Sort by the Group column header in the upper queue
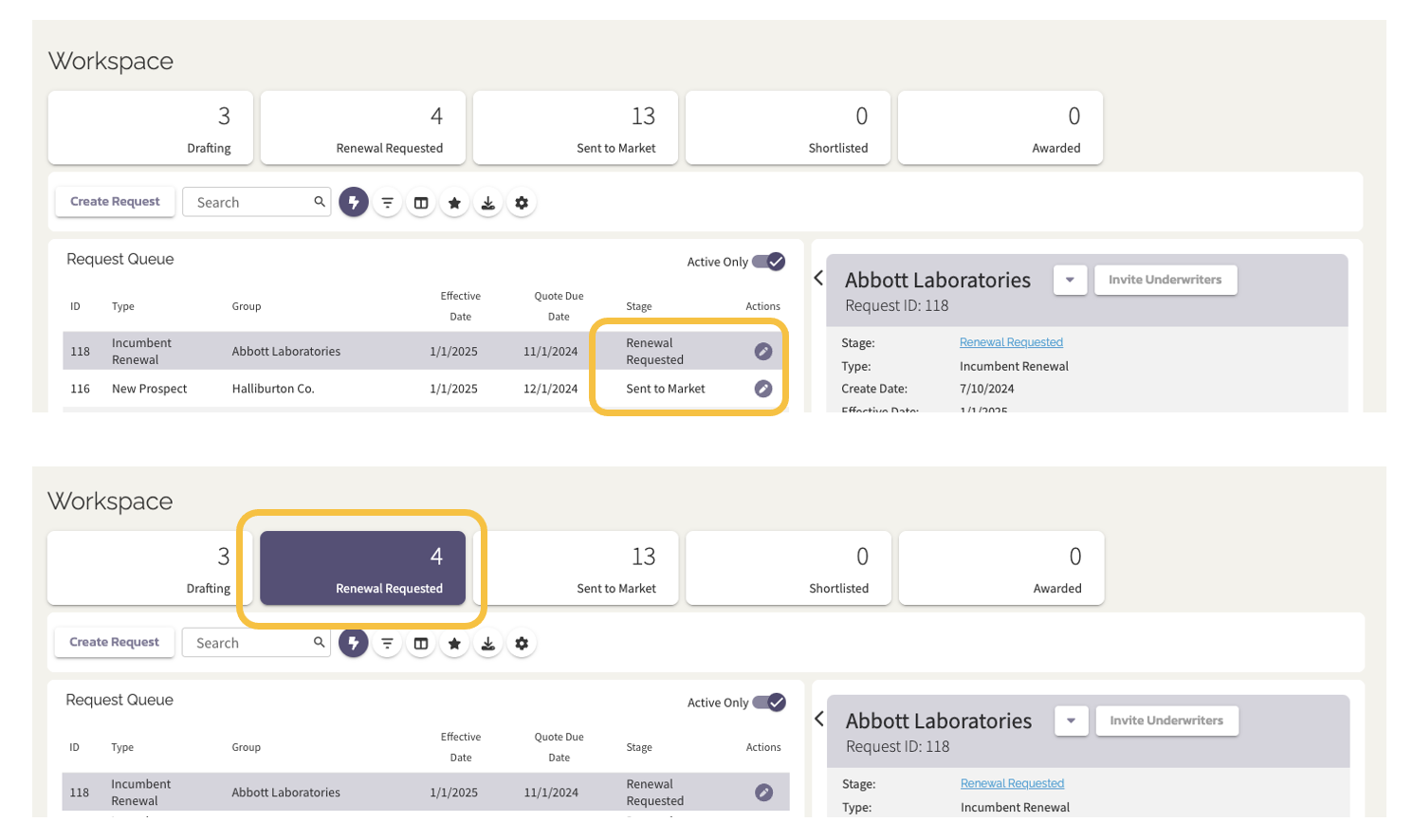This screenshot has width=1413, height=840. point(247,306)
